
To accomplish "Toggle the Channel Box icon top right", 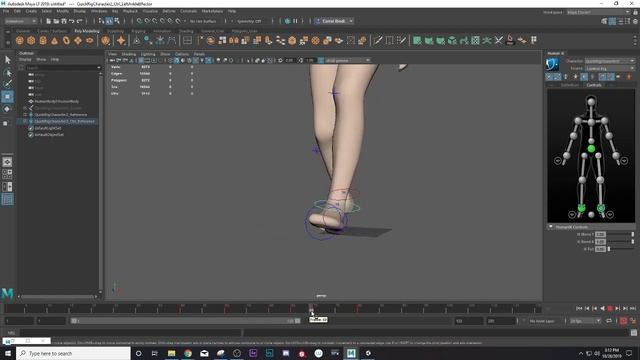I will [x=635, y=21].
